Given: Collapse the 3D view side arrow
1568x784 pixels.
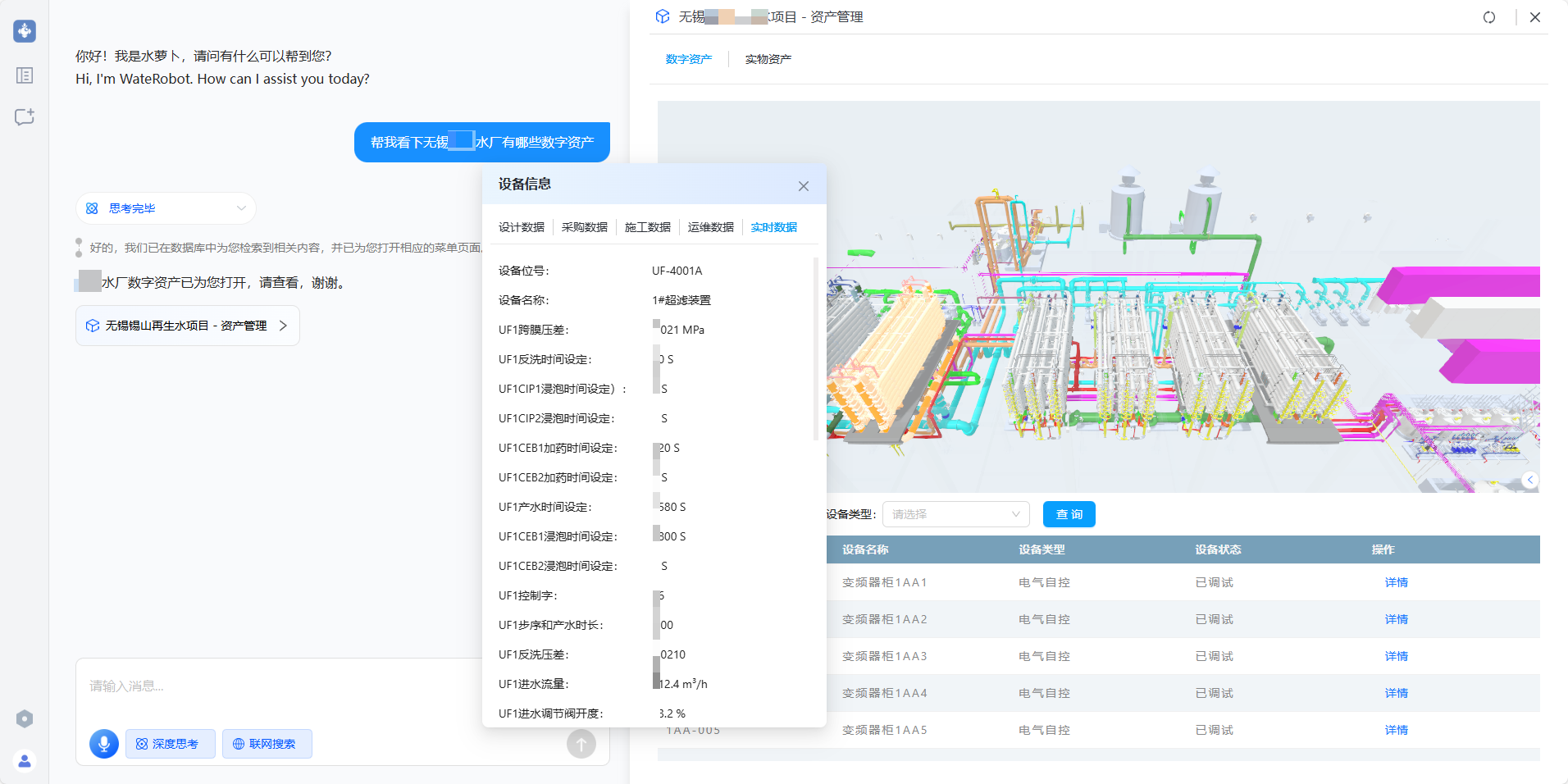Looking at the screenshot, I should (x=1529, y=481).
